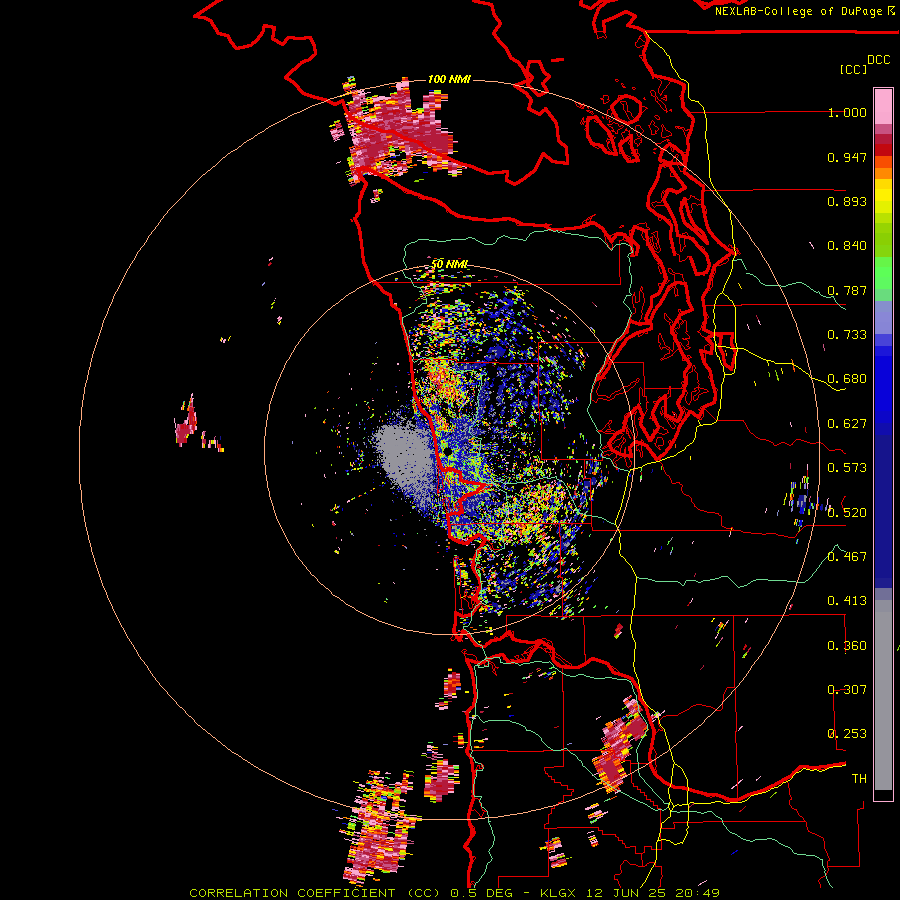Click the pink echo cluster on the 100 NMI ring top
This screenshot has width=900, height=900.
(398, 130)
